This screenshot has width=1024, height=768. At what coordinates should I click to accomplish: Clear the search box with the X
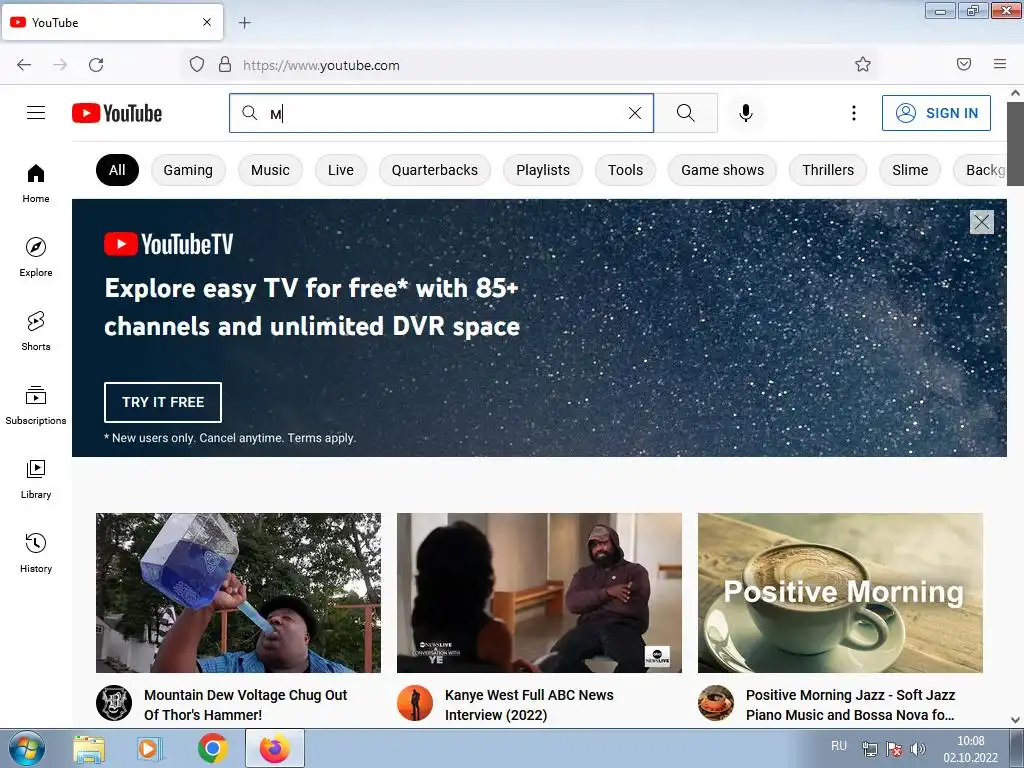pyautogui.click(x=635, y=113)
